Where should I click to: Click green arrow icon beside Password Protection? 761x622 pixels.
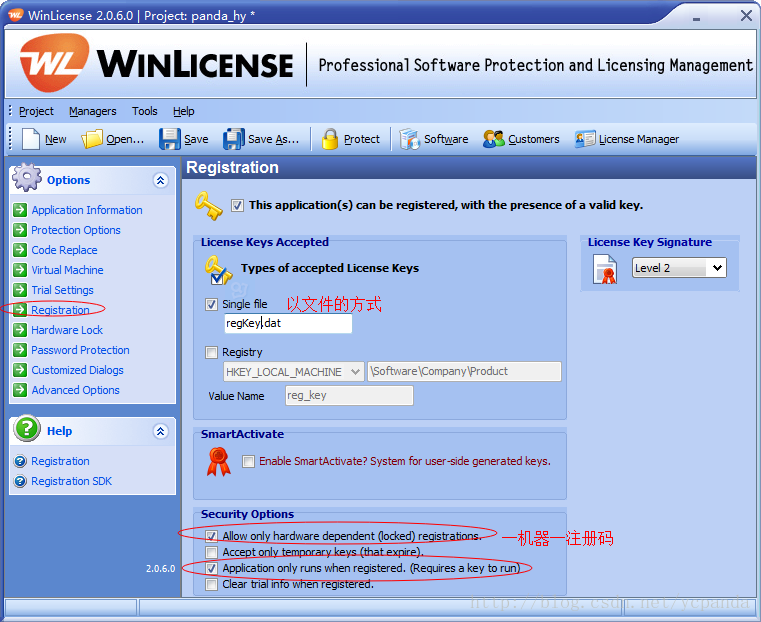tap(20, 350)
